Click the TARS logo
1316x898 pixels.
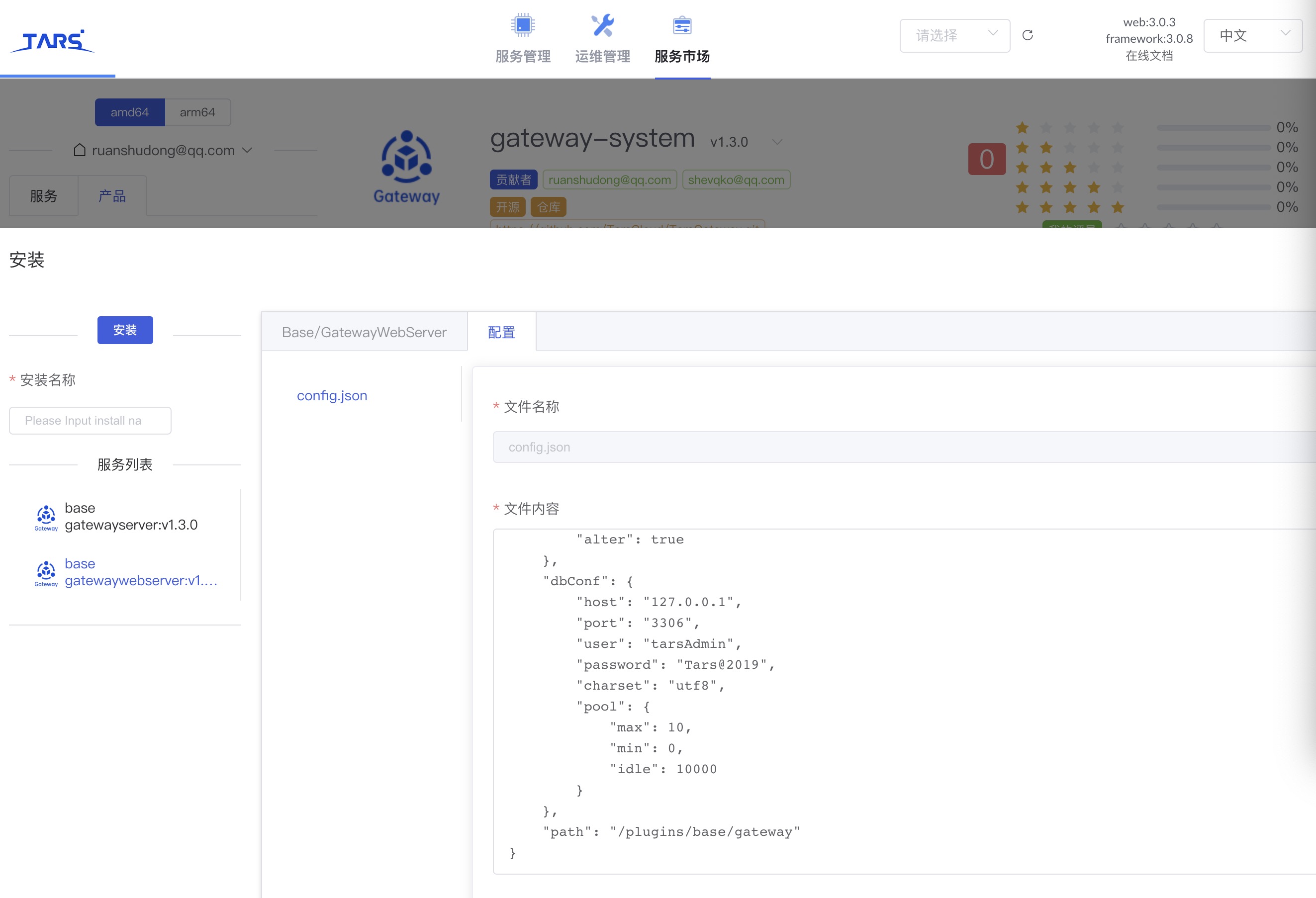tap(52, 41)
